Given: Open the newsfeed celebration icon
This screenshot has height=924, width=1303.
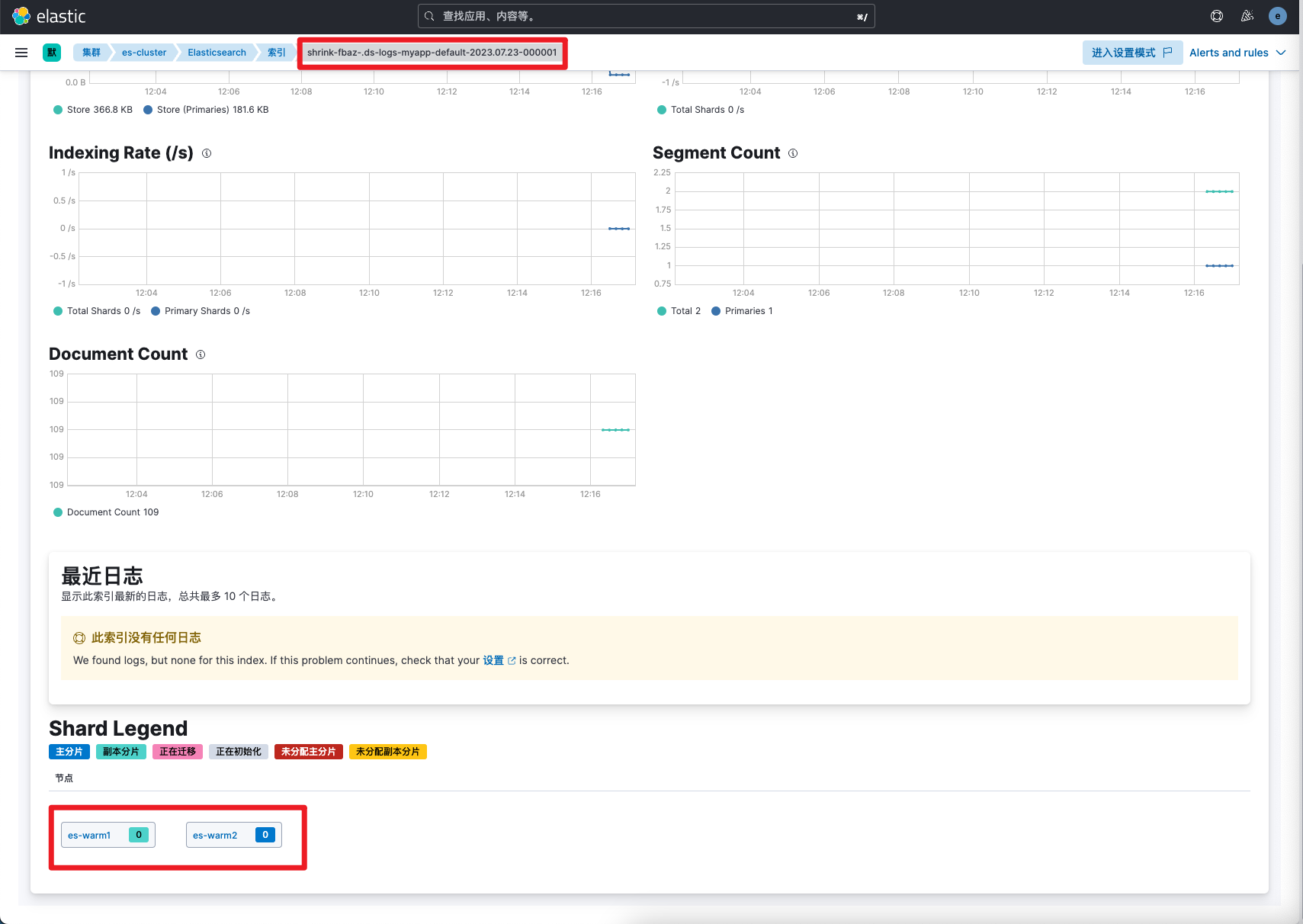Looking at the screenshot, I should tap(1247, 16).
